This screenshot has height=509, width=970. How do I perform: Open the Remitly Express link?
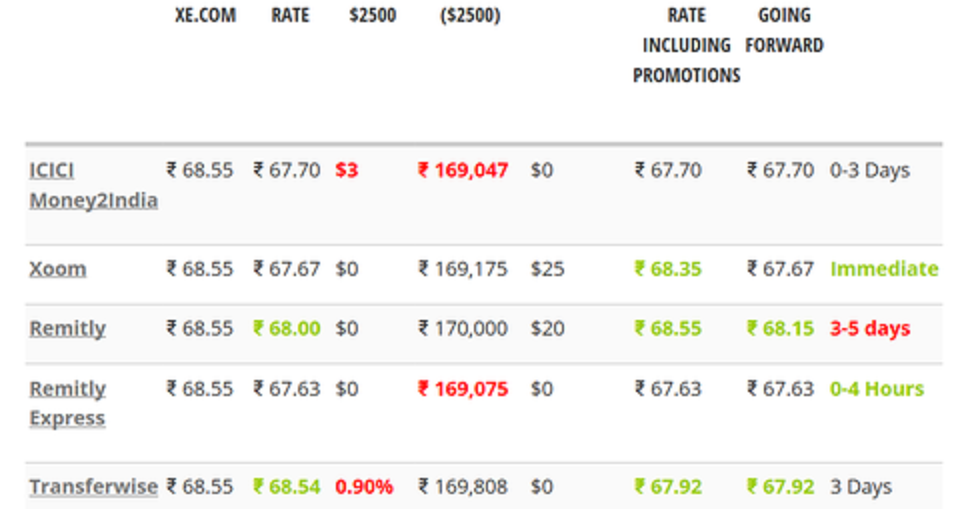pos(68,403)
